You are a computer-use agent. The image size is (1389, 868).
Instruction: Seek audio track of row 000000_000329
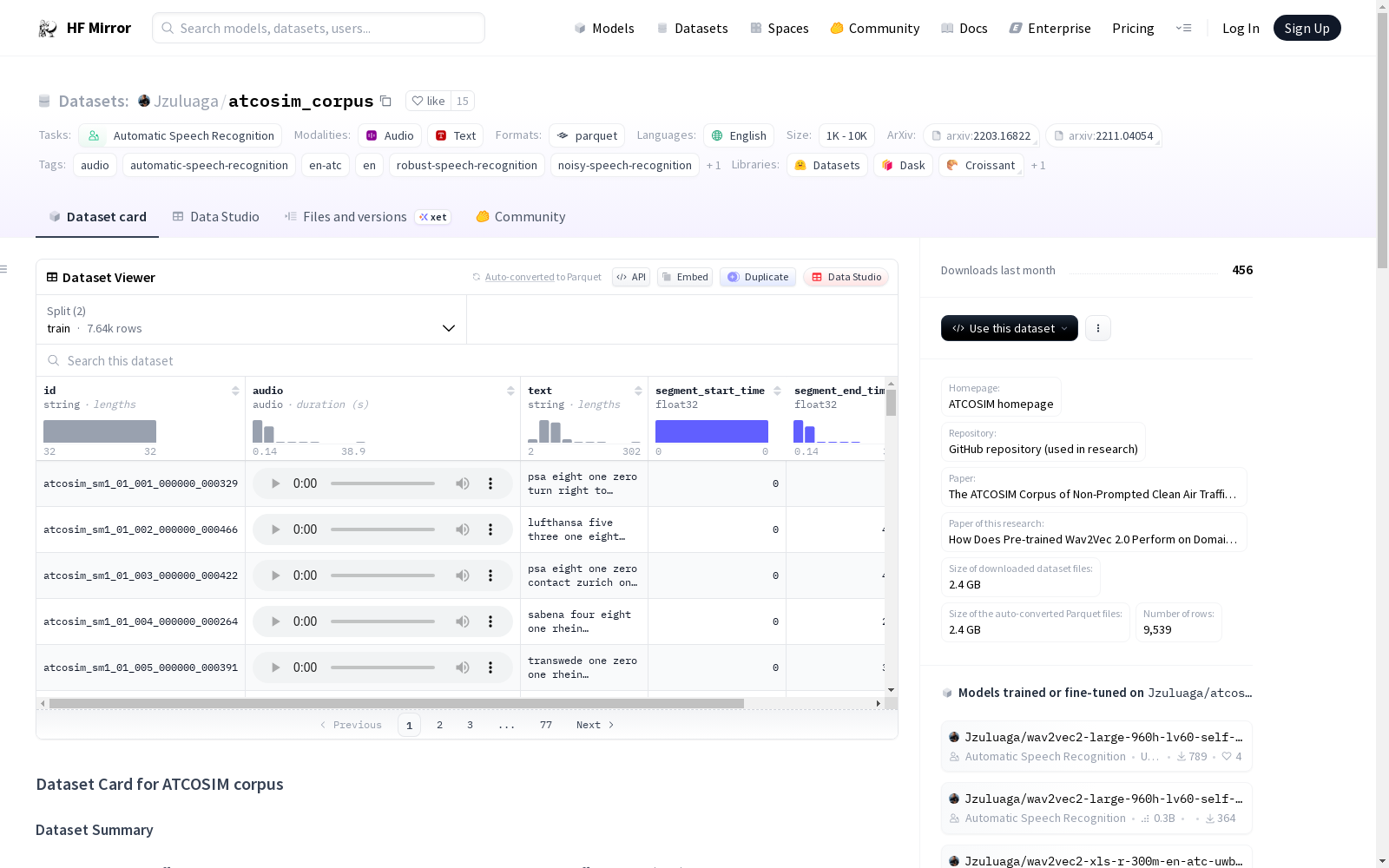383,483
